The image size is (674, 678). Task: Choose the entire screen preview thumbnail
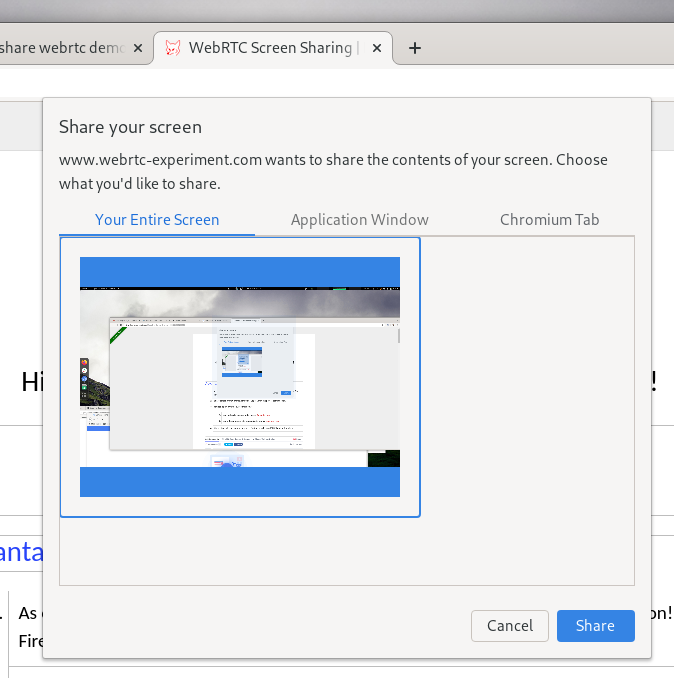[x=240, y=377]
